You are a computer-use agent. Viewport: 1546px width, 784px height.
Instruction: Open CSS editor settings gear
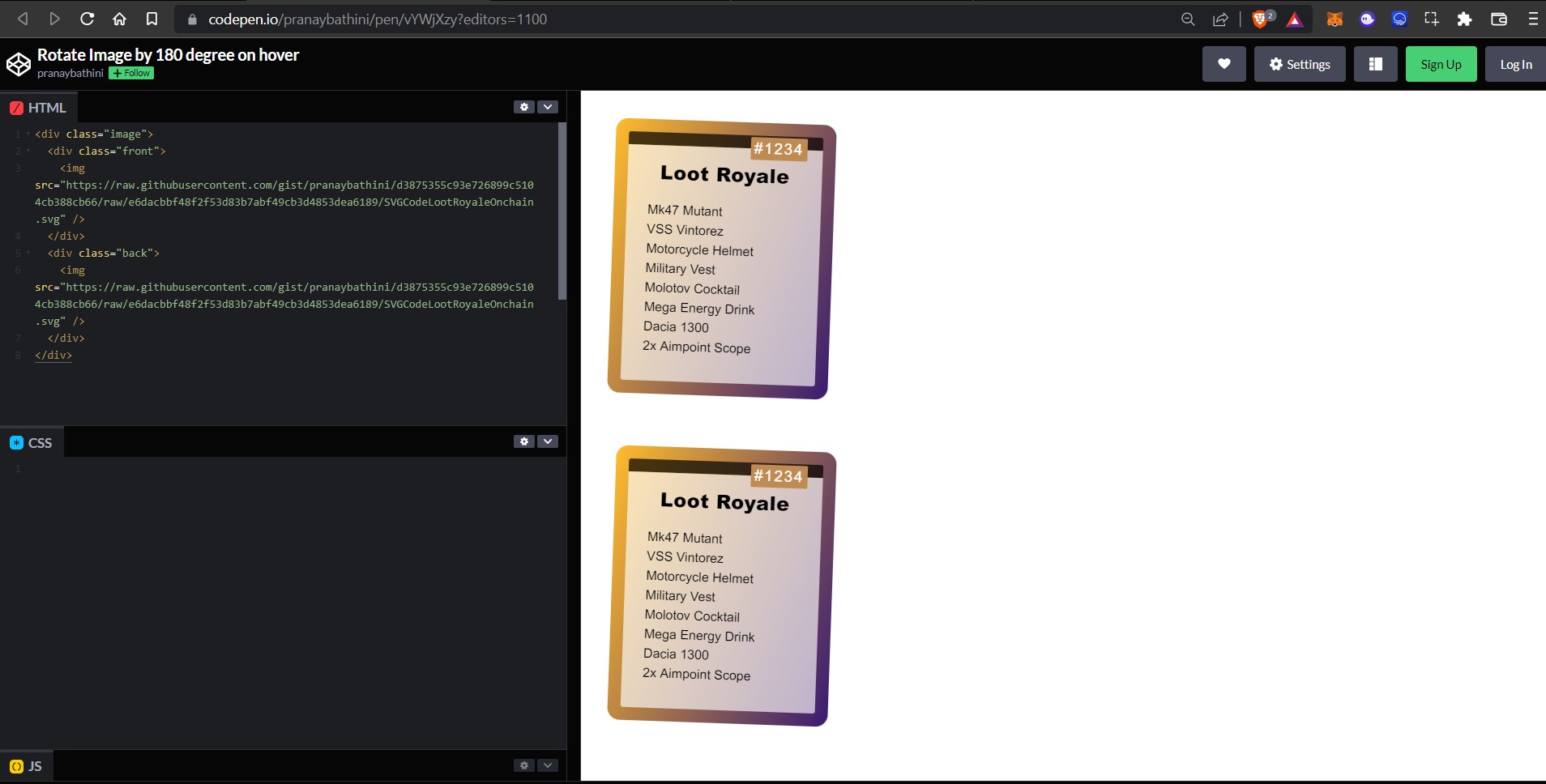[524, 441]
